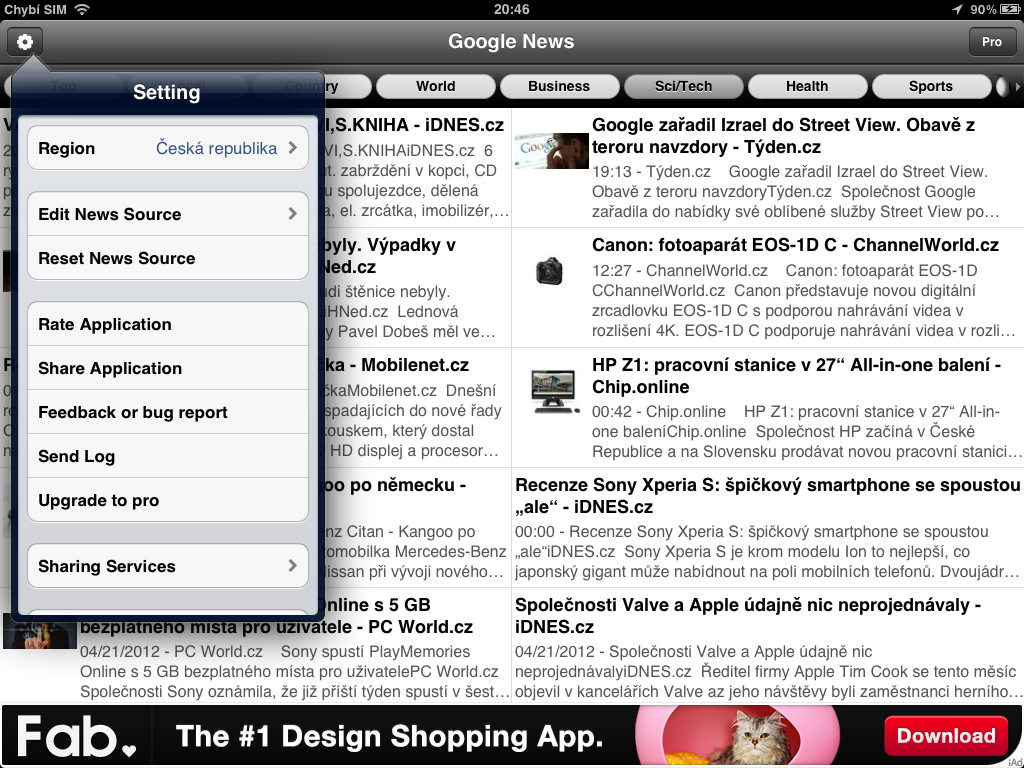The width and height of the screenshot is (1024, 768).
Task: Tap The #1 Design Shopping App. ad text
Action: coord(389,736)
